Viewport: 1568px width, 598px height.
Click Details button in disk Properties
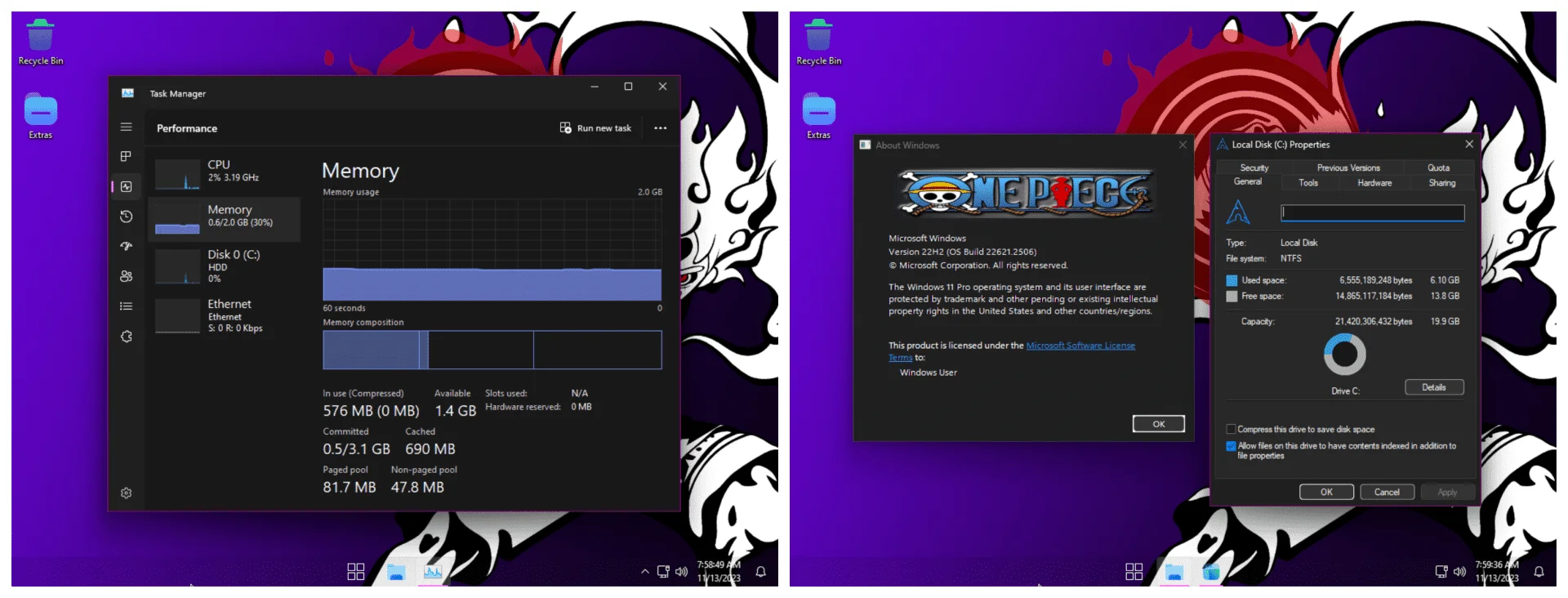tap(1434, 387)
